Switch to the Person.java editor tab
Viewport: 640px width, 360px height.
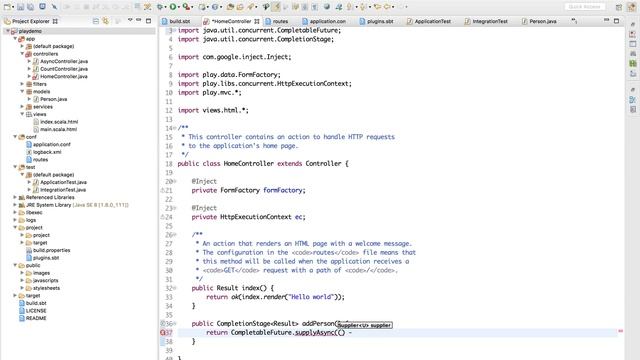(x=542, y=21)
